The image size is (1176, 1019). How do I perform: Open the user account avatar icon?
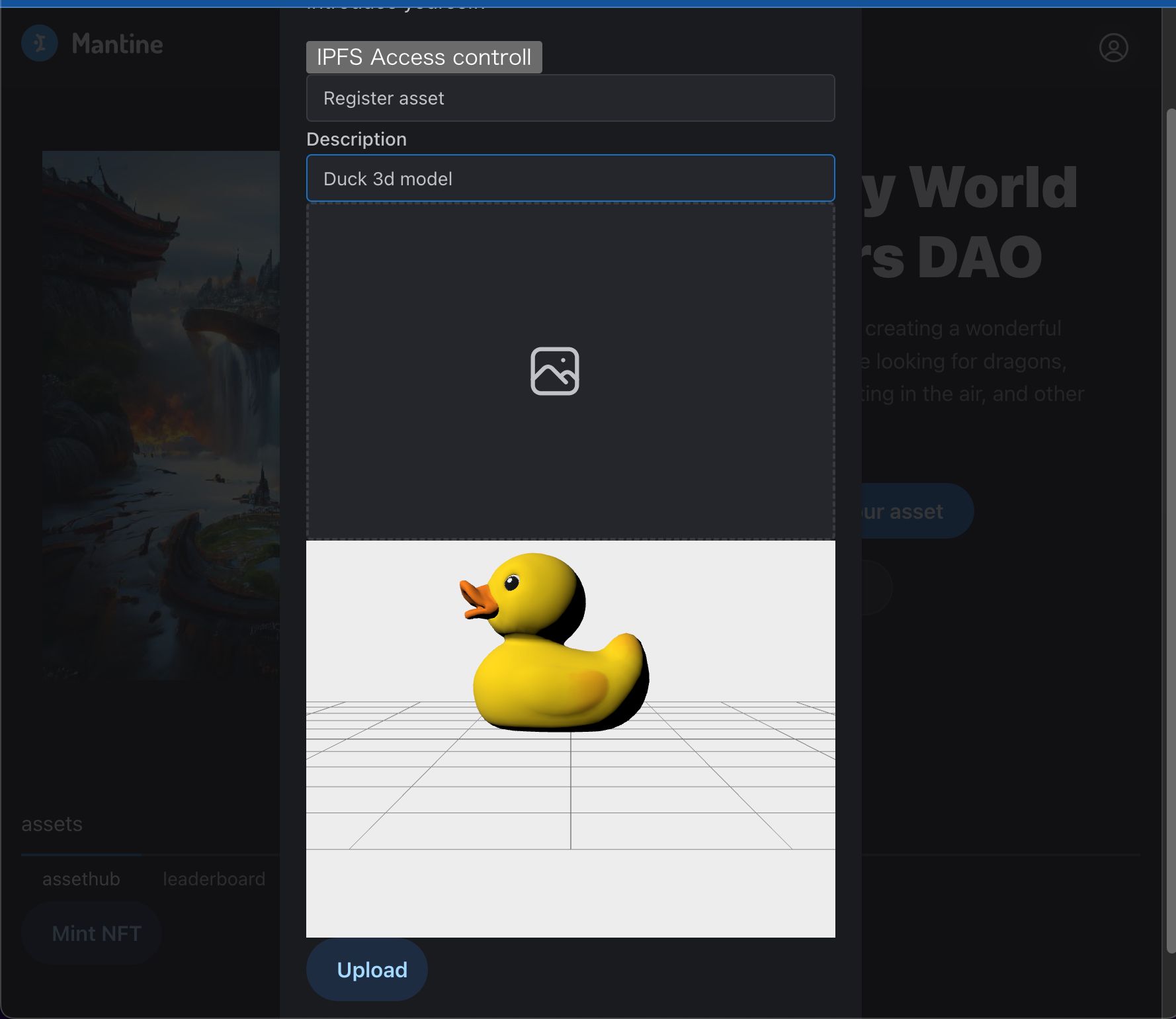[1113, 48]
